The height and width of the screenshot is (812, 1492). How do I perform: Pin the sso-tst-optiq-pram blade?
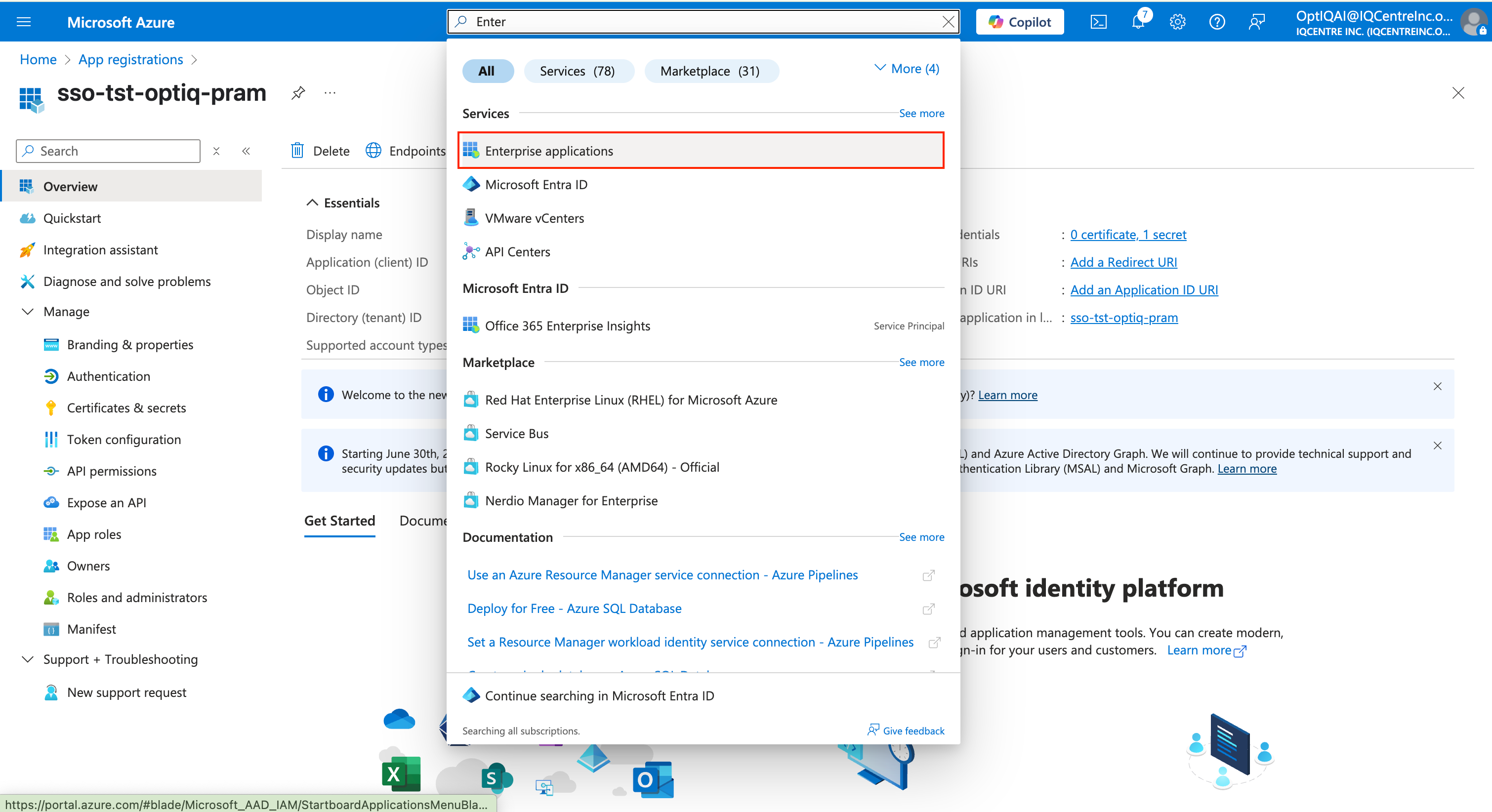pos(298,93)
